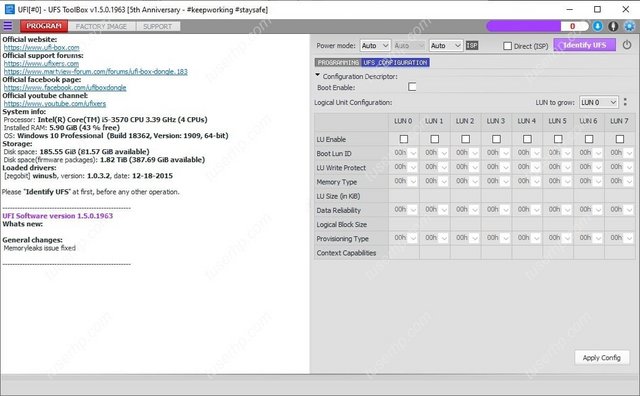Open the third Power mode Auto dropdown
640x396 pixels.
446,45
